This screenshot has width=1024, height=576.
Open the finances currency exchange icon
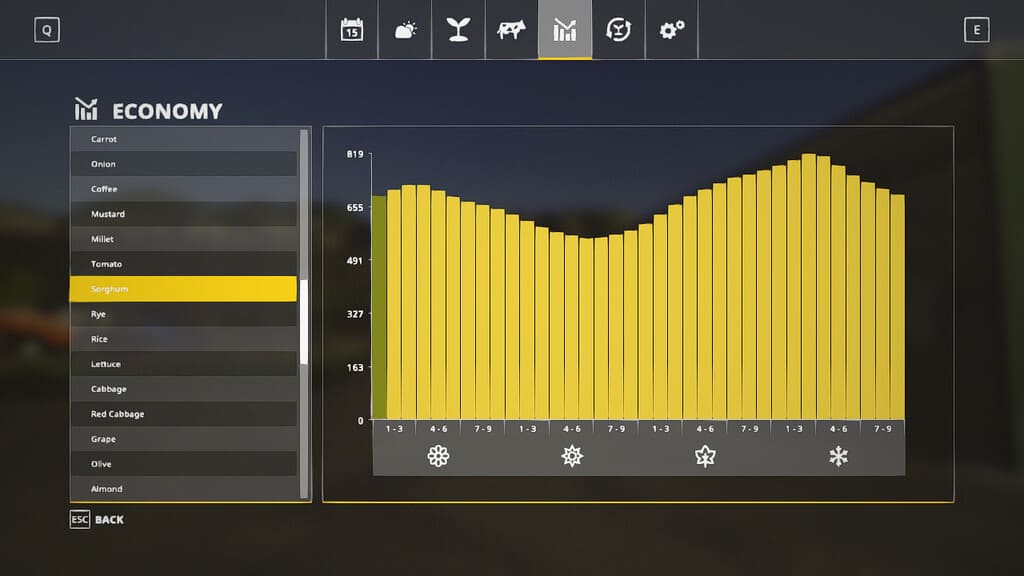(x=618, y=30)
